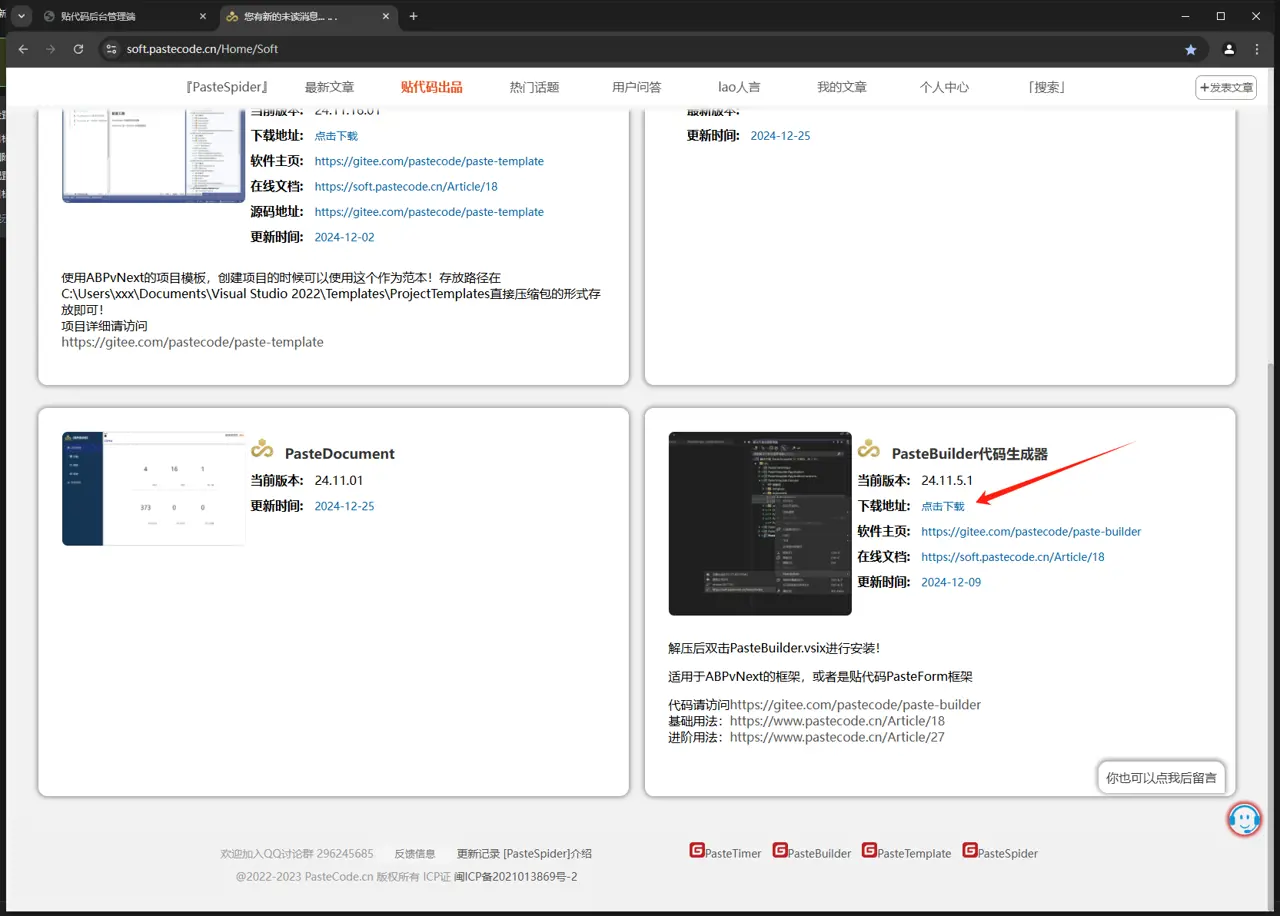Open 基础用法 pastecode.cn/Article/18 link
The width and height of the screenshot is (1280, 916).
837,721
